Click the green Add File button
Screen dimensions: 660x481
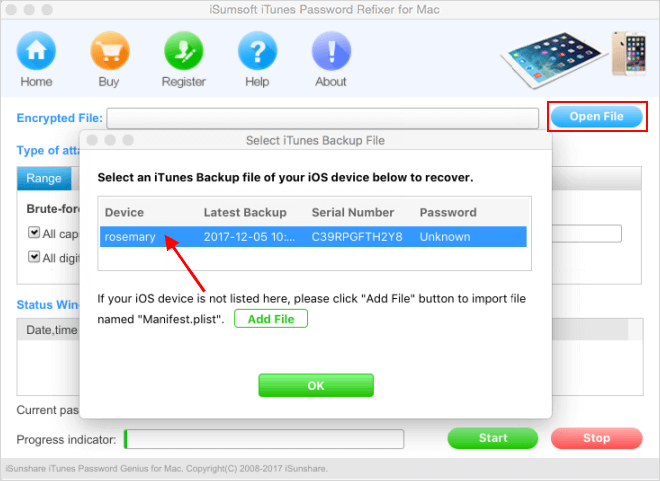(x=271, y=319)
